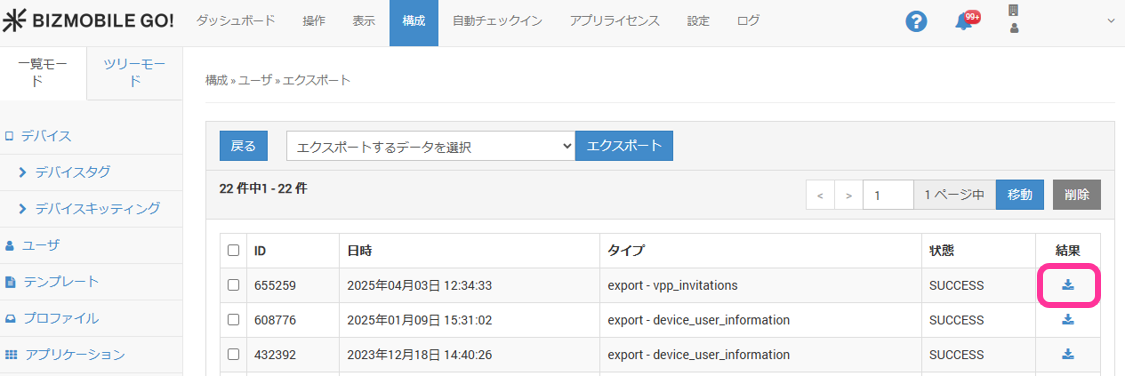The width and height of the screenshot is (1125, 376).
Task: Open the 設定 menu
Action: (698, 22)
